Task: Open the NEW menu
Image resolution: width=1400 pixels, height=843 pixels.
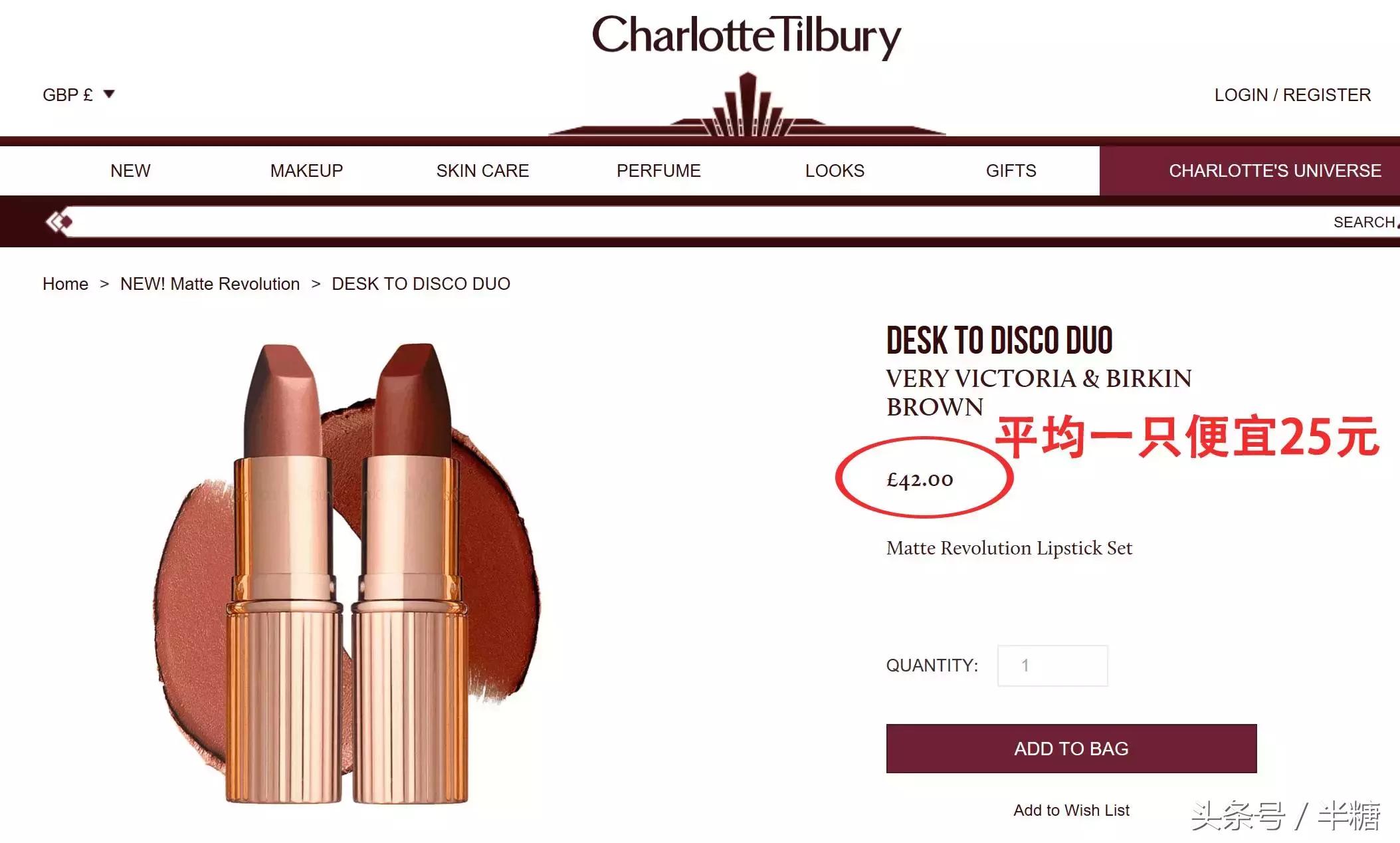Action: (x=130, y=171)
